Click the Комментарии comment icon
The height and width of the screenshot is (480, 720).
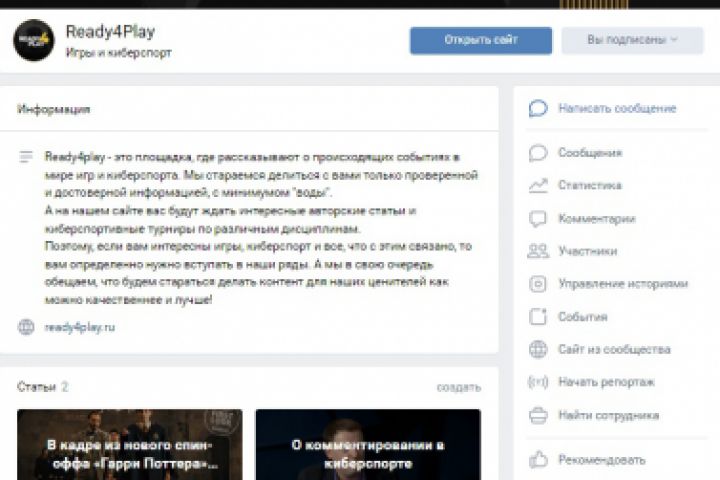click(538, 219)
